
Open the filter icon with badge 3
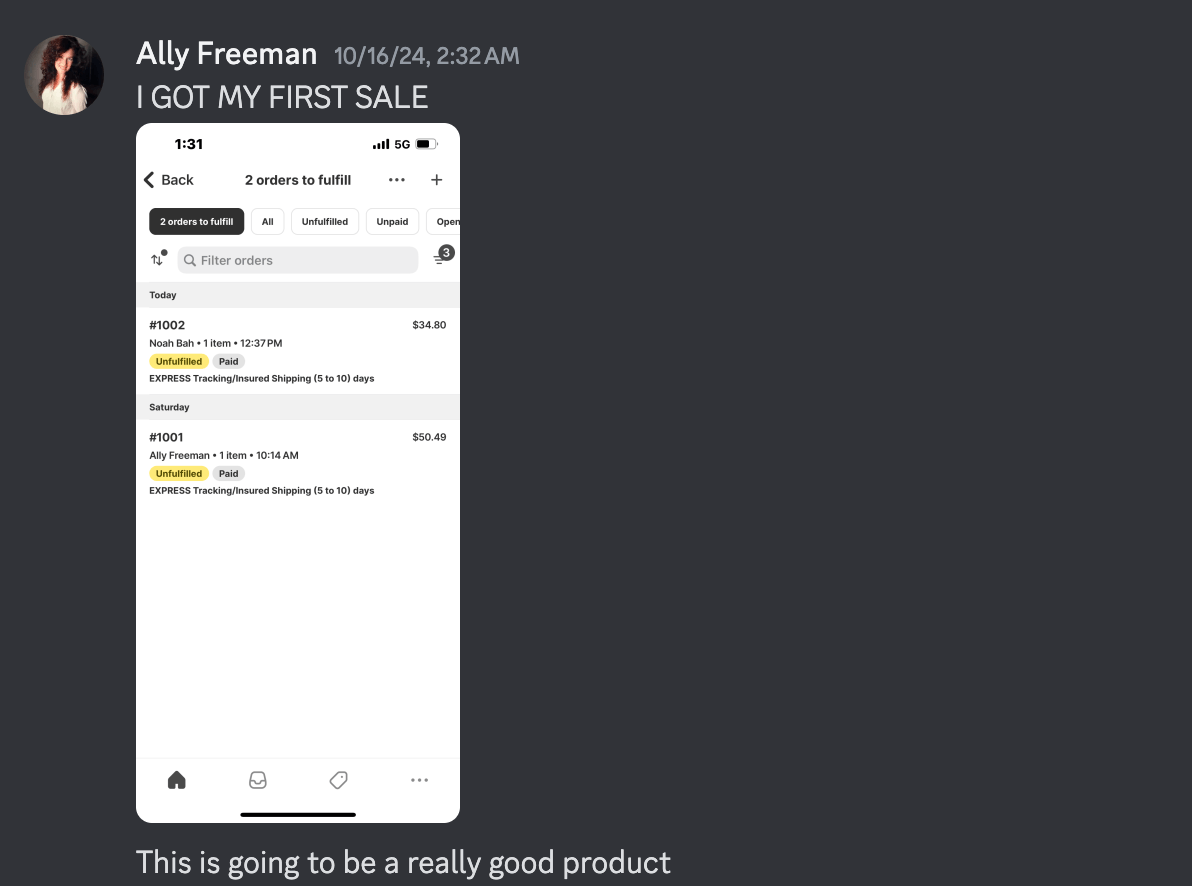click(x=441, y=258)
